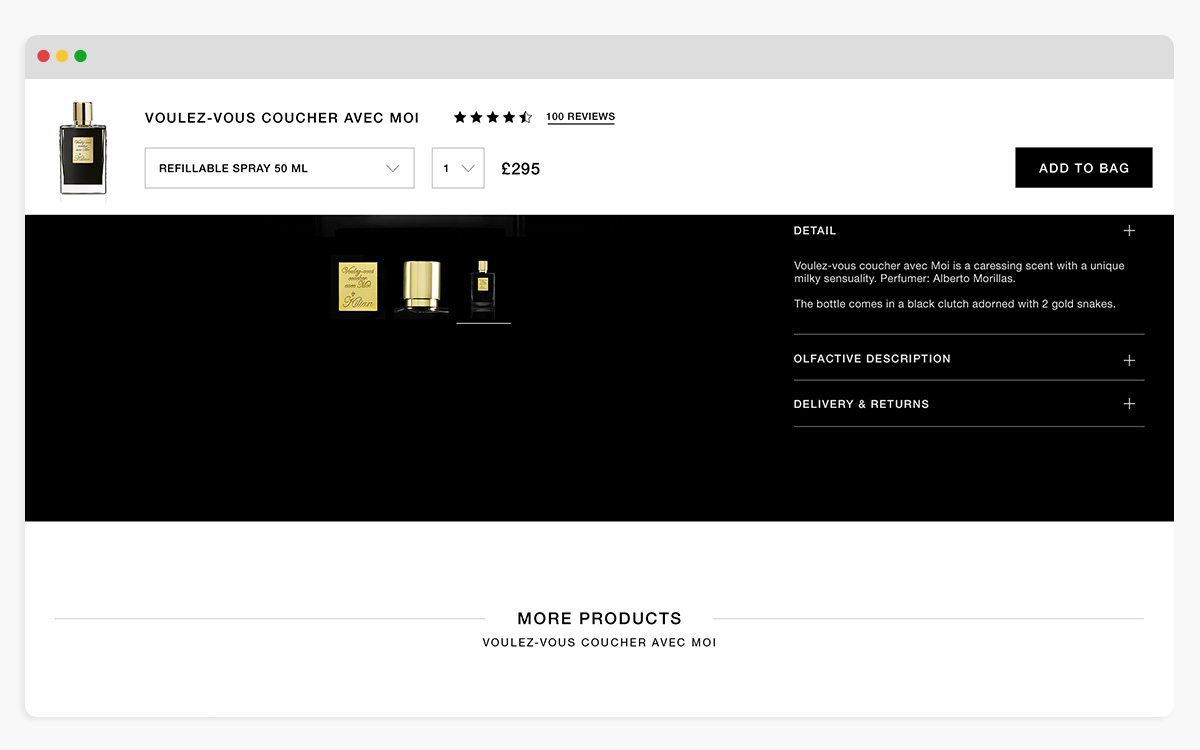The width and height of the screenshot is (1200, 750).
Task: Click the plus icon beside Delivery & Returns
Action: coord(1129,404)
